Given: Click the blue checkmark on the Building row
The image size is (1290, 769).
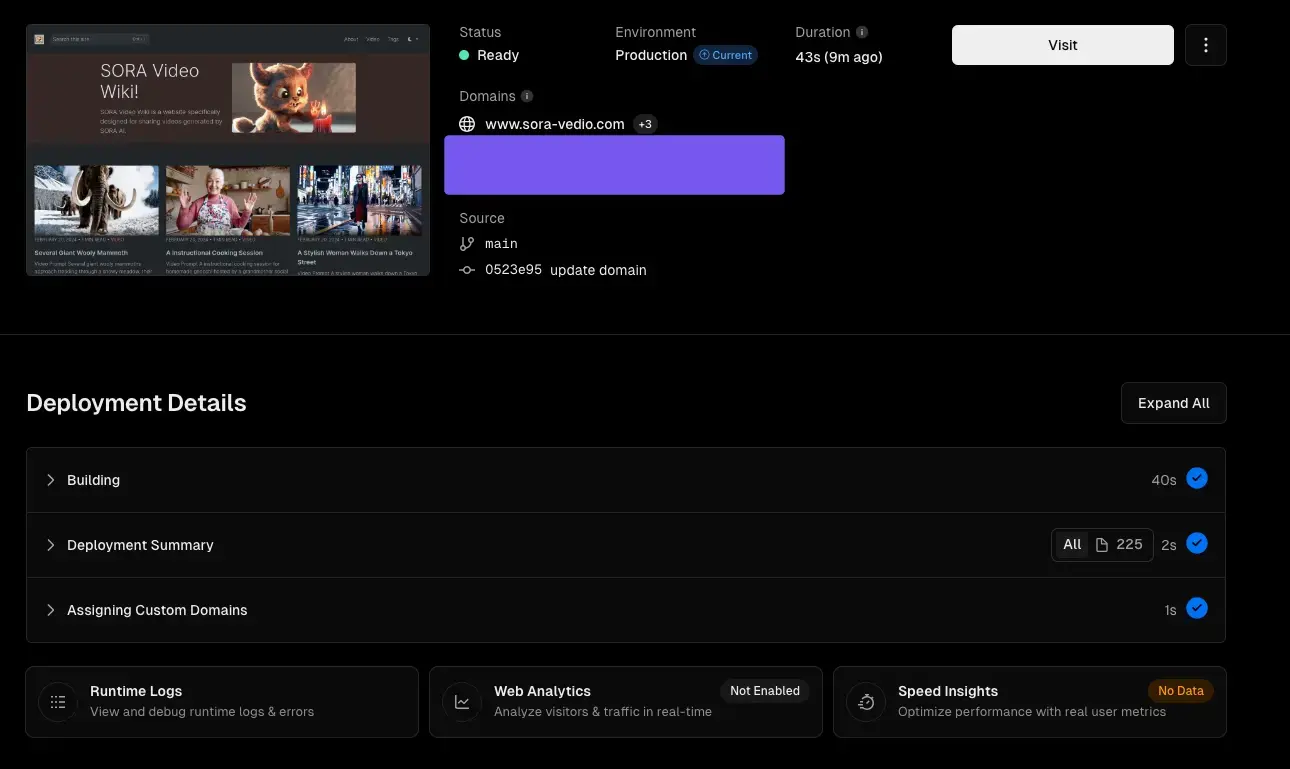Looking at the screenshot, I should pos(1197,479).
